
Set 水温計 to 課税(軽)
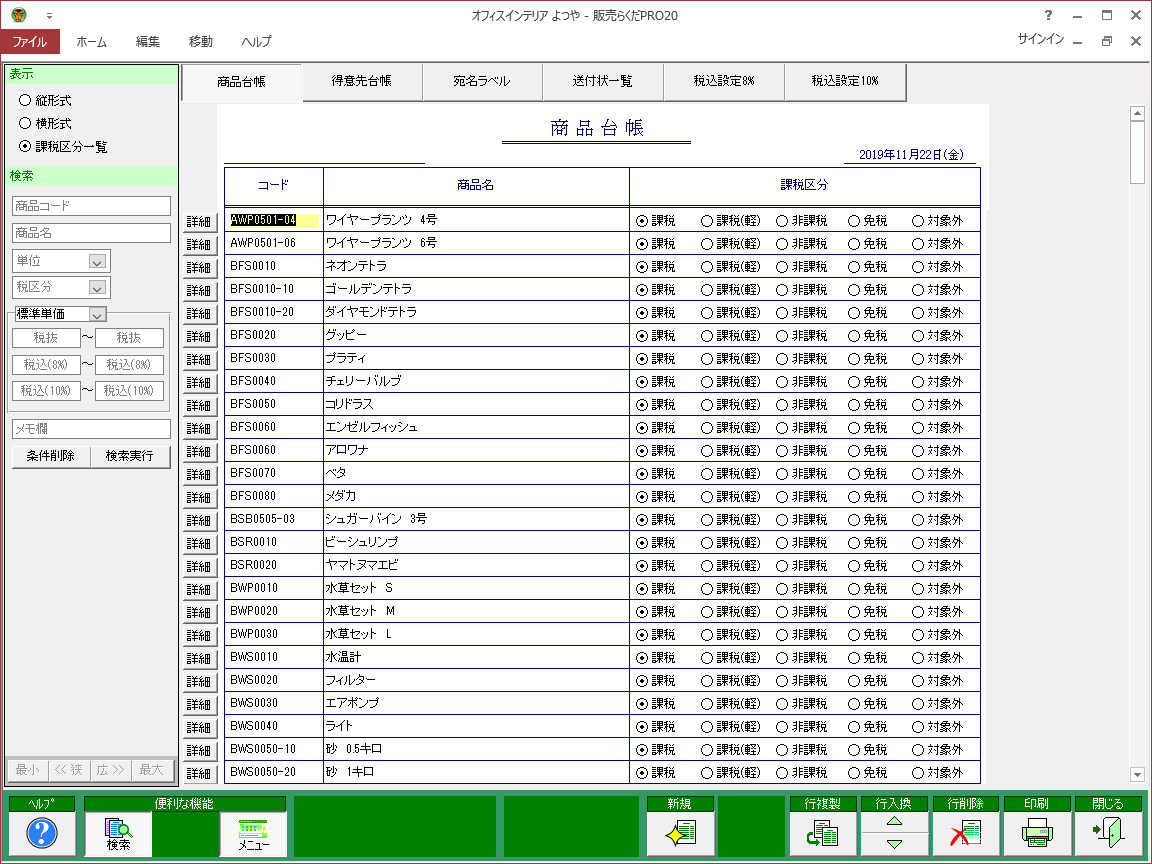[x=707, y=658]
